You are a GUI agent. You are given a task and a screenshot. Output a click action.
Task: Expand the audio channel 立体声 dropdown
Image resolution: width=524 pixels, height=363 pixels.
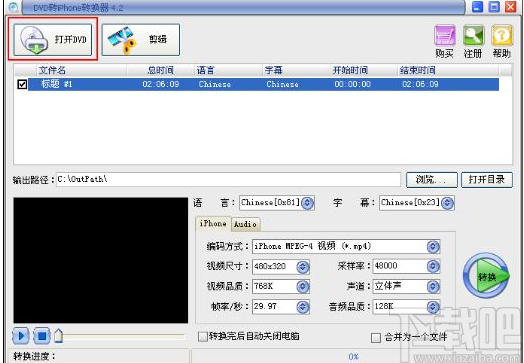433,286
